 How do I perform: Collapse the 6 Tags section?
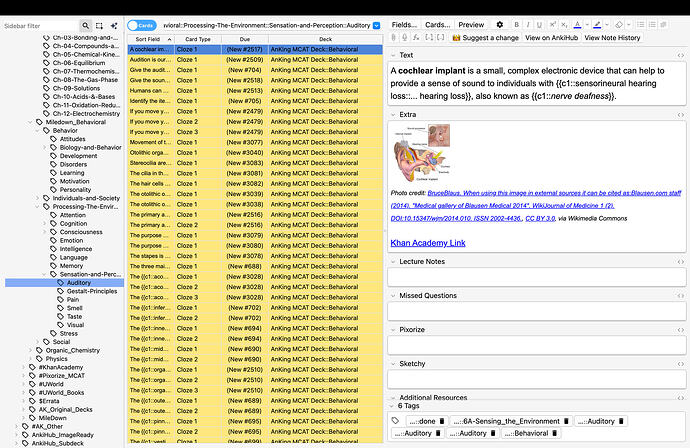[x=392, y=406]
